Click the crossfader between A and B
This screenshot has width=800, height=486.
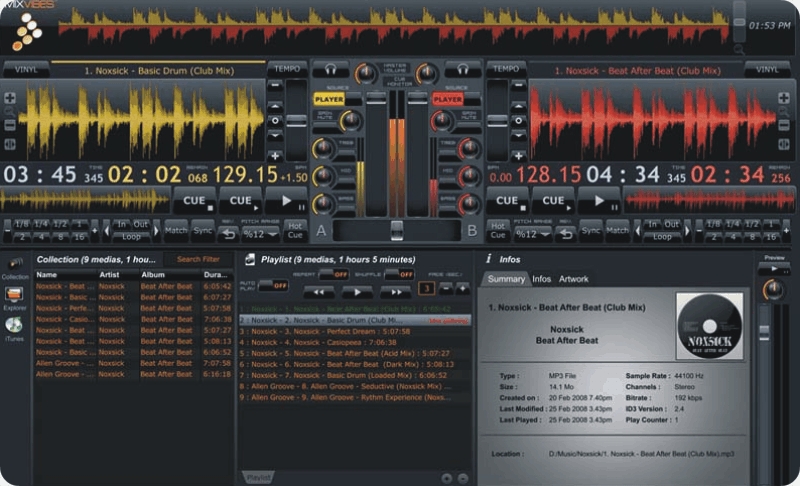(x=397, y=231)
